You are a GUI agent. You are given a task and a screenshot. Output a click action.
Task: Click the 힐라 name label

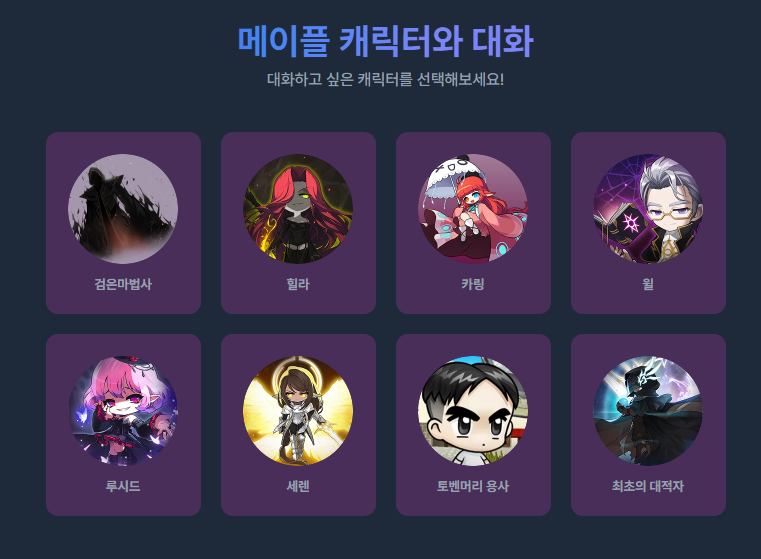pyautogui.click(x=298, y=284)
